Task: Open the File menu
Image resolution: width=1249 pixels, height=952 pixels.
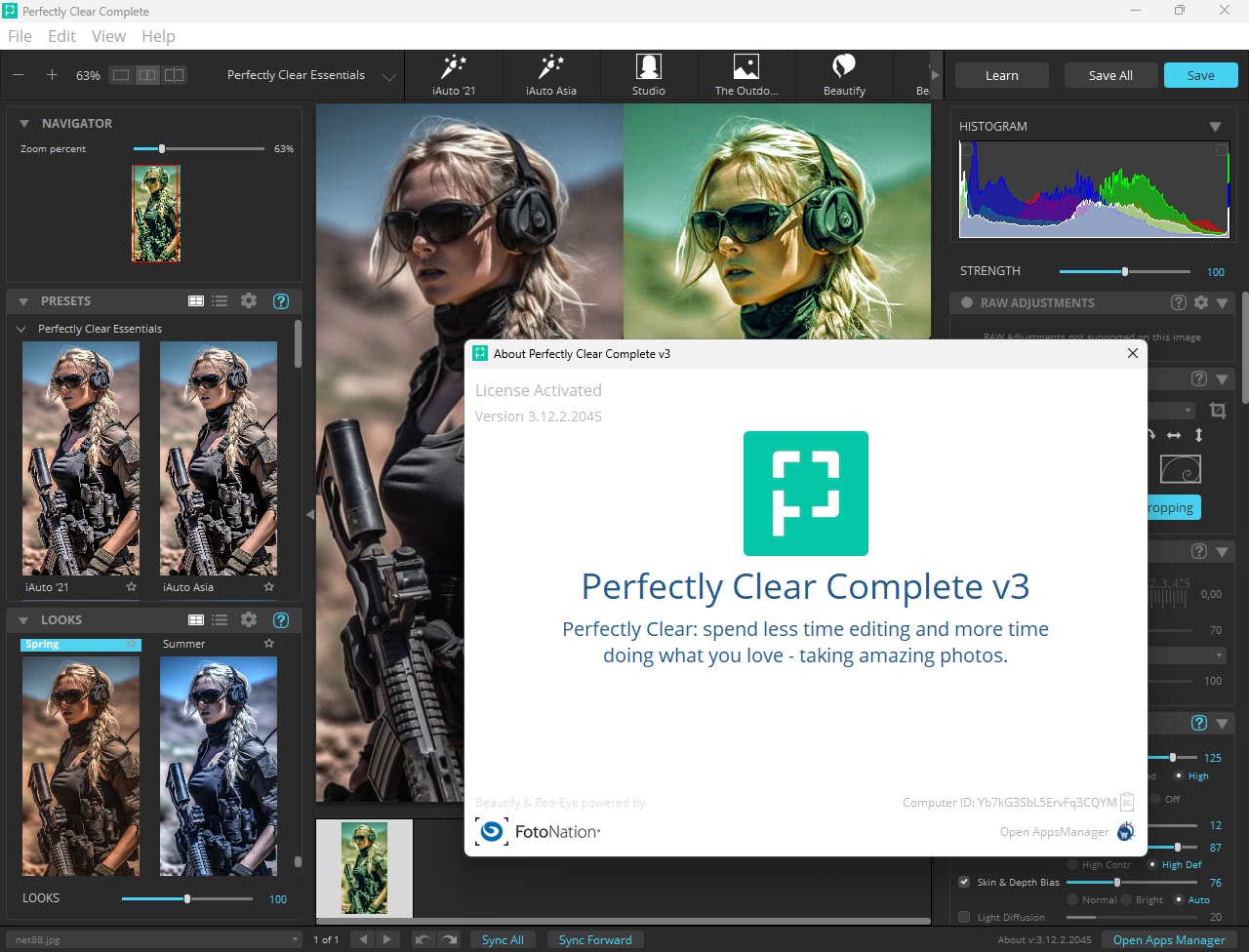Action: click(20, 36)
